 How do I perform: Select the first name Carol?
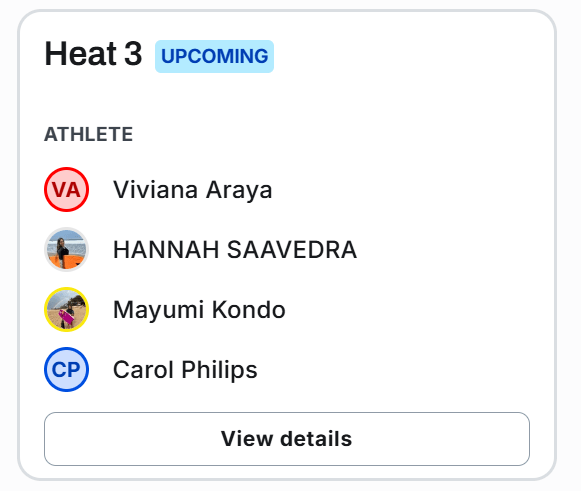click(x=143, y=369)
